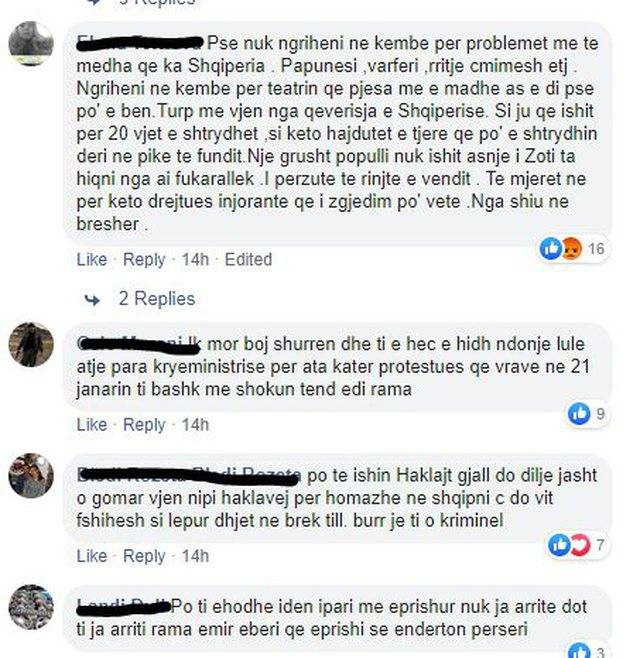
Task: Expand the 2 Replies thread
Action: pyautogui.click(x=157, y=299)
